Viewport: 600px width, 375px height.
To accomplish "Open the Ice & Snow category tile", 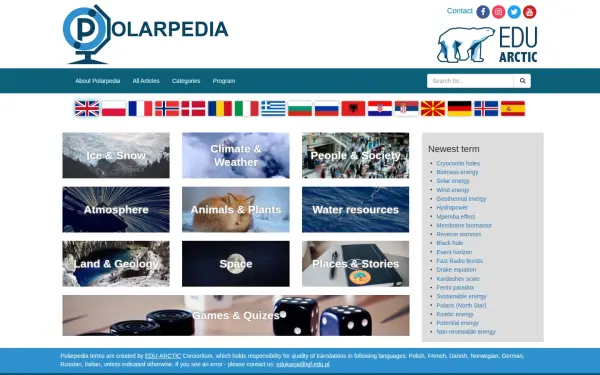I will click(x=116, y=155).
